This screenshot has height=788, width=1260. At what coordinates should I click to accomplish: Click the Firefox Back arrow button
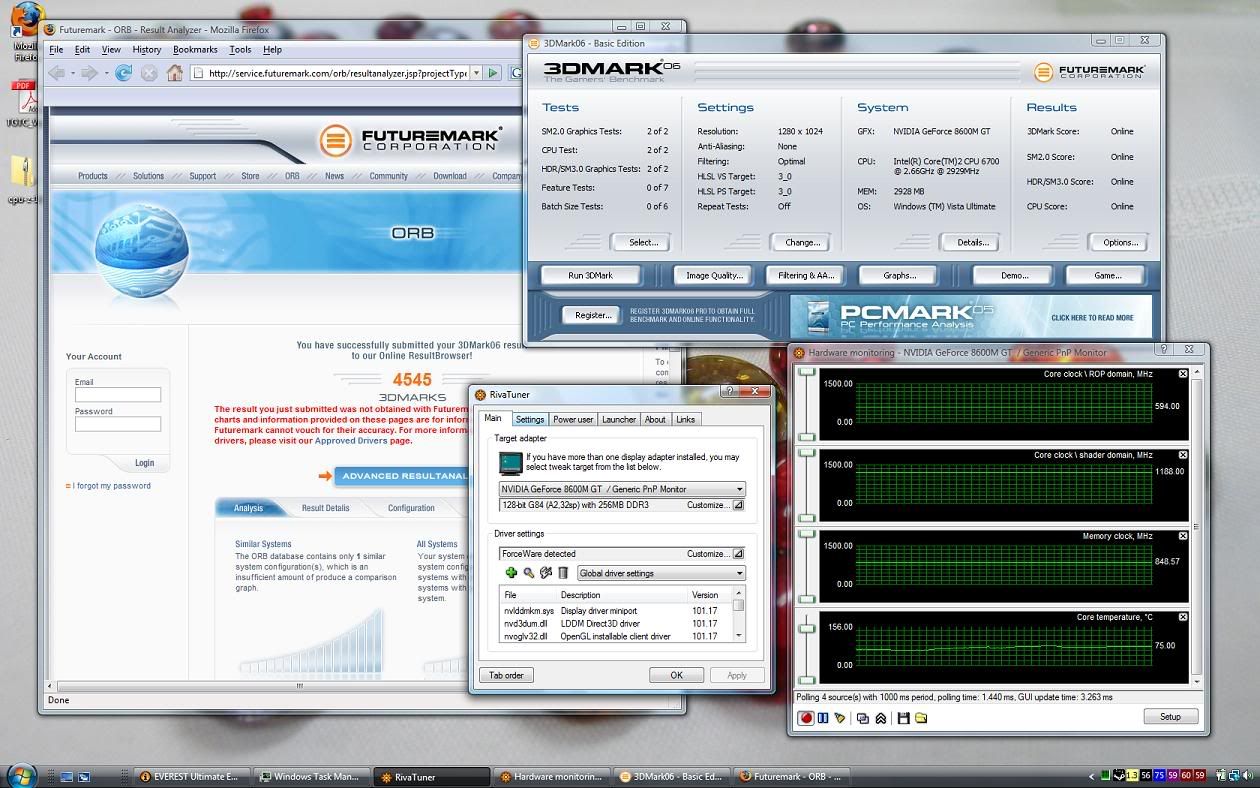click(x=57, y=73)
